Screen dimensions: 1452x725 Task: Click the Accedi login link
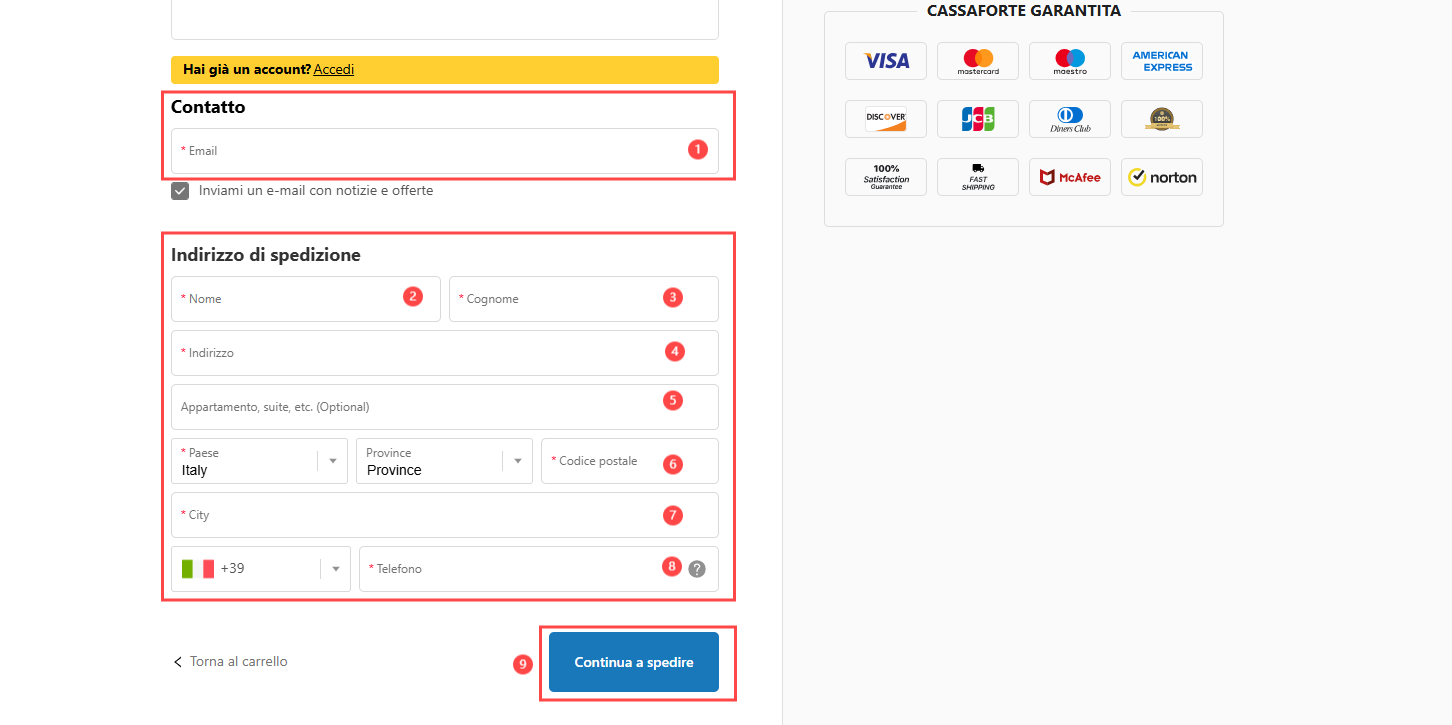point(333,70)
